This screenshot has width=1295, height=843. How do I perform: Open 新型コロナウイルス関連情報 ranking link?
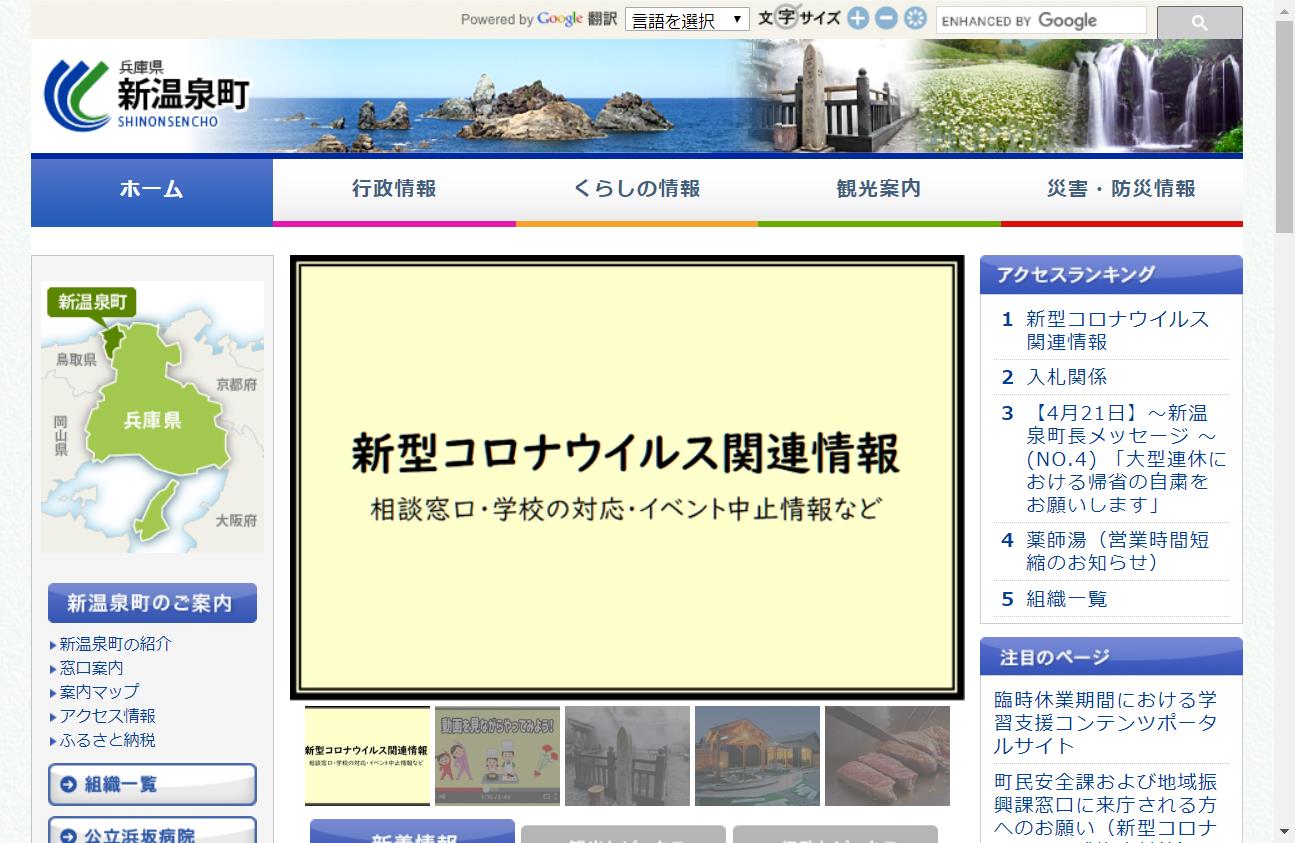tap(1114, 330)
